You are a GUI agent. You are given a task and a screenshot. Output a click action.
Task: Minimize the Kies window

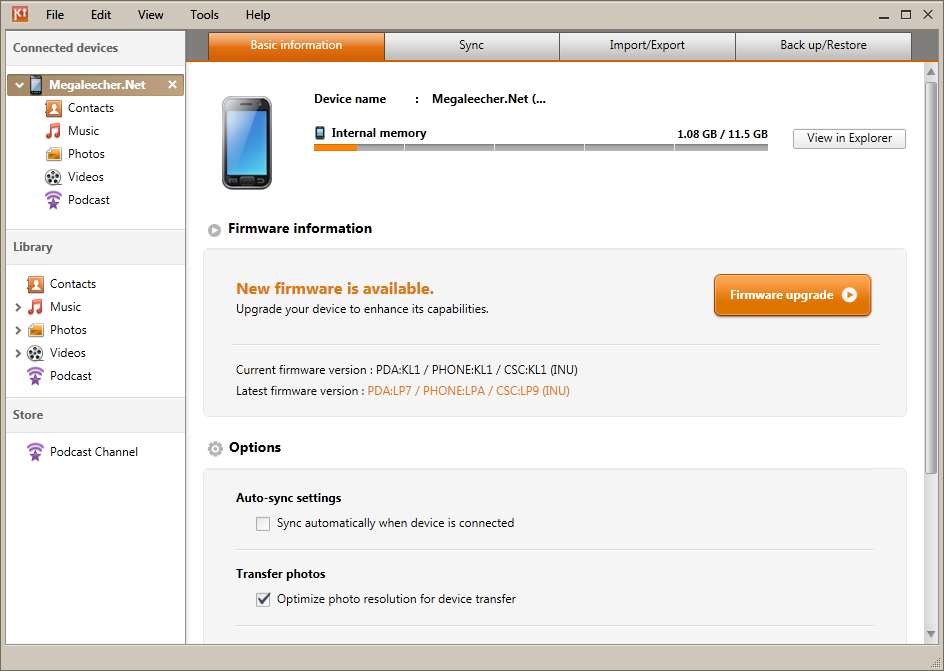(884, 16)
